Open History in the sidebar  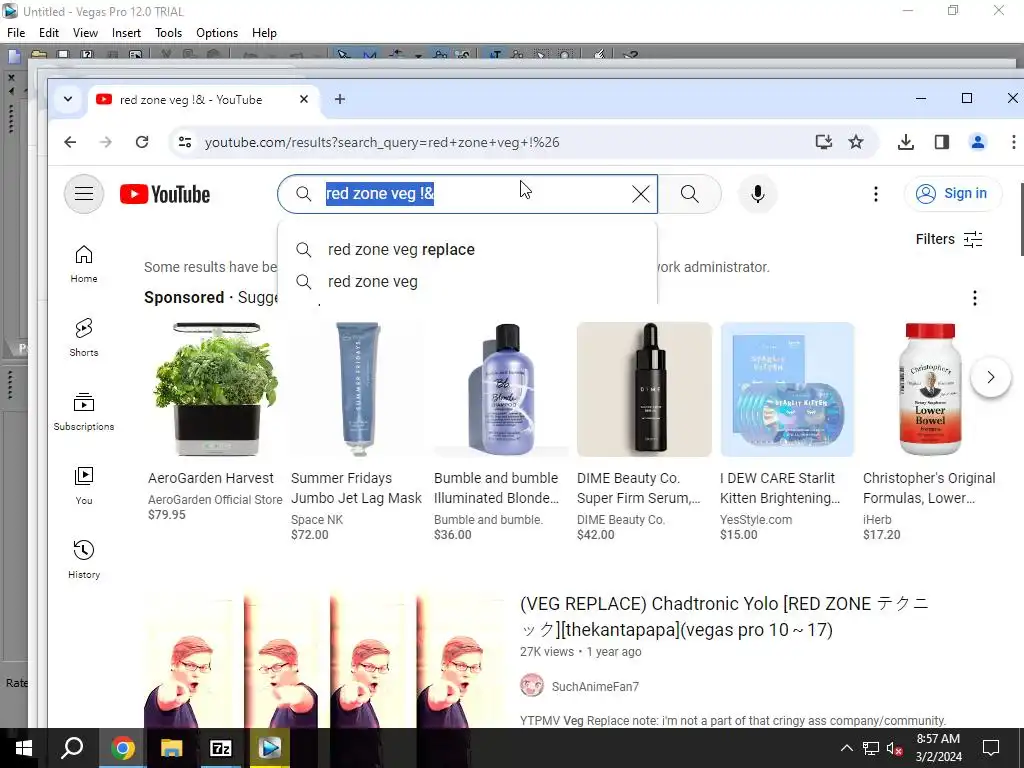click(x=84, y=560)
